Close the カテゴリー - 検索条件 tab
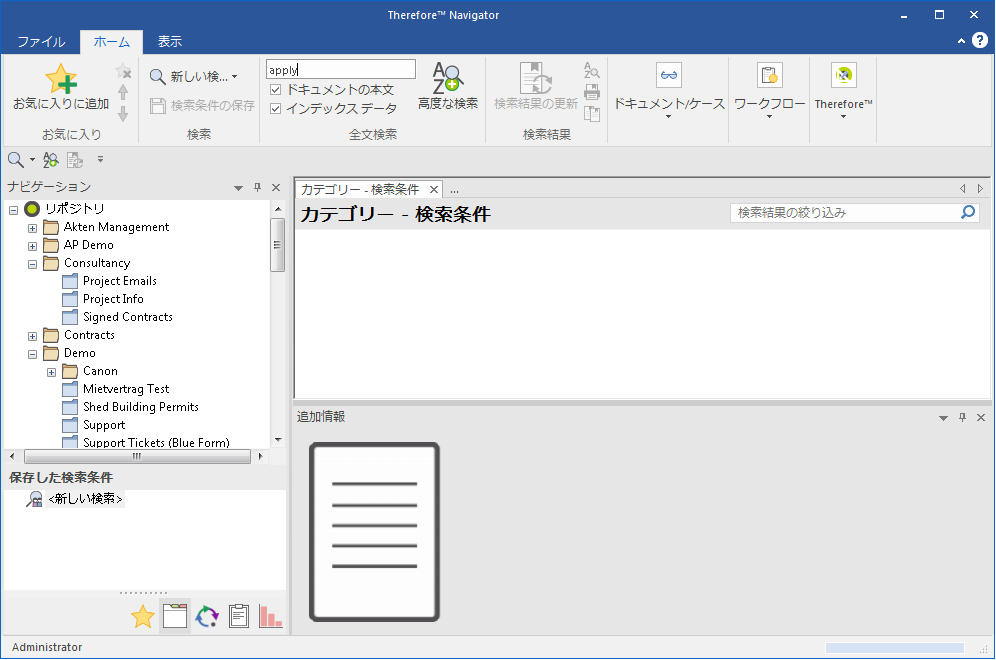This screenshot has width=996, height=660. click(x=434, y=189)
